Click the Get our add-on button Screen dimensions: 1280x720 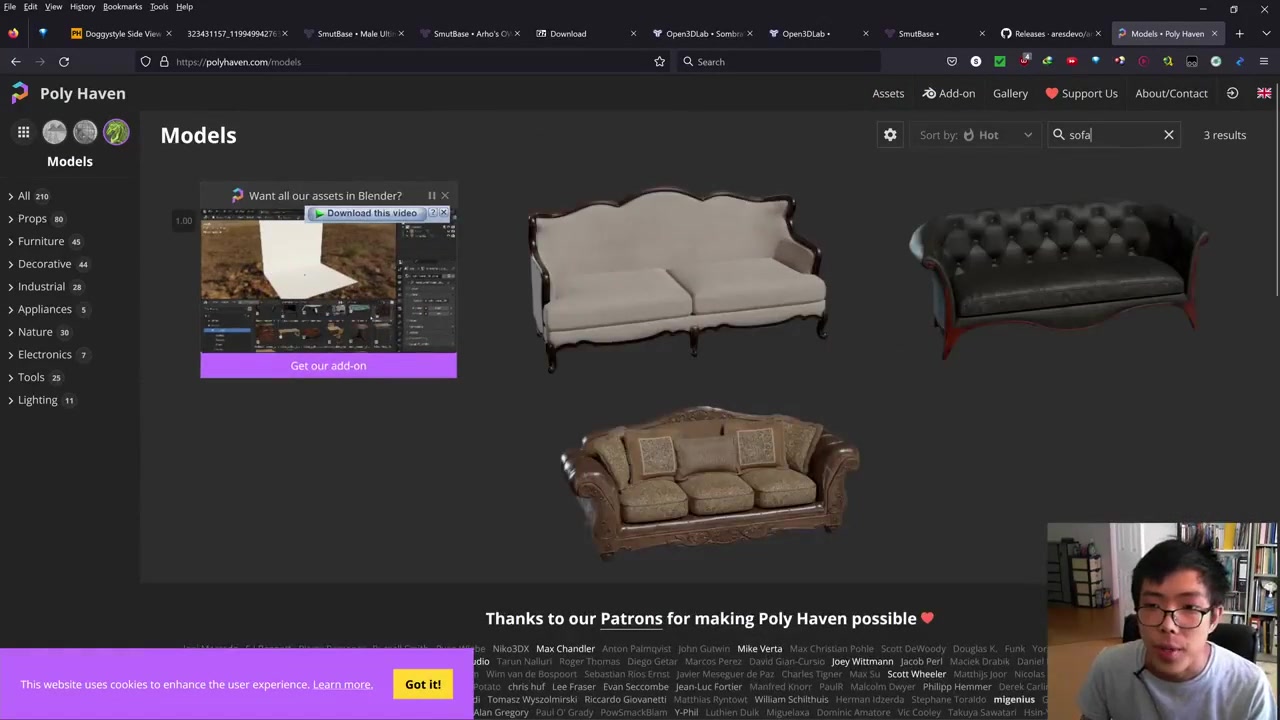coord(328,366)
